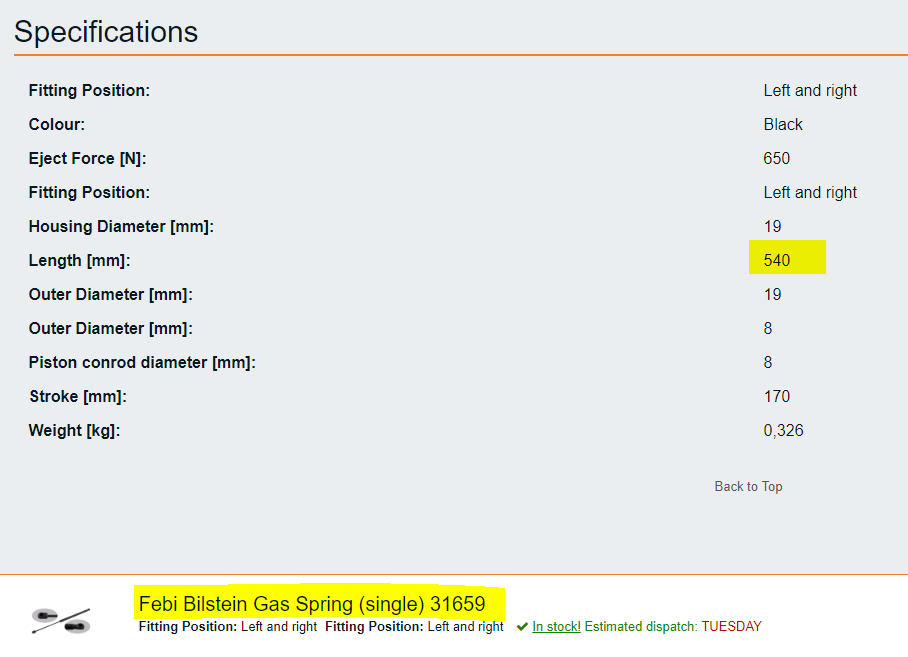Viewport: 908px width, 657px height.
Task: Click the In stock! link
Action: (x=556, y=626)
